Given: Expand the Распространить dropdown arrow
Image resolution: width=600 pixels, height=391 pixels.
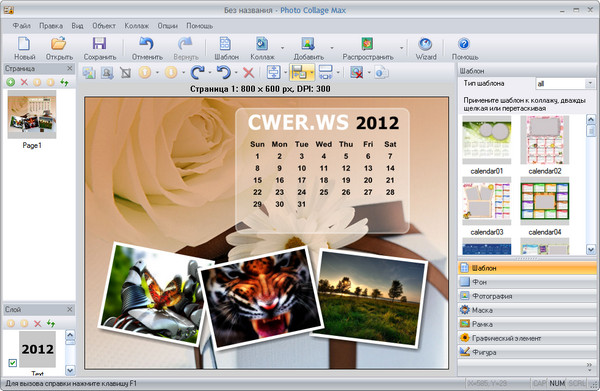Looking at the screenshot, I should click(x=401, y=48).
